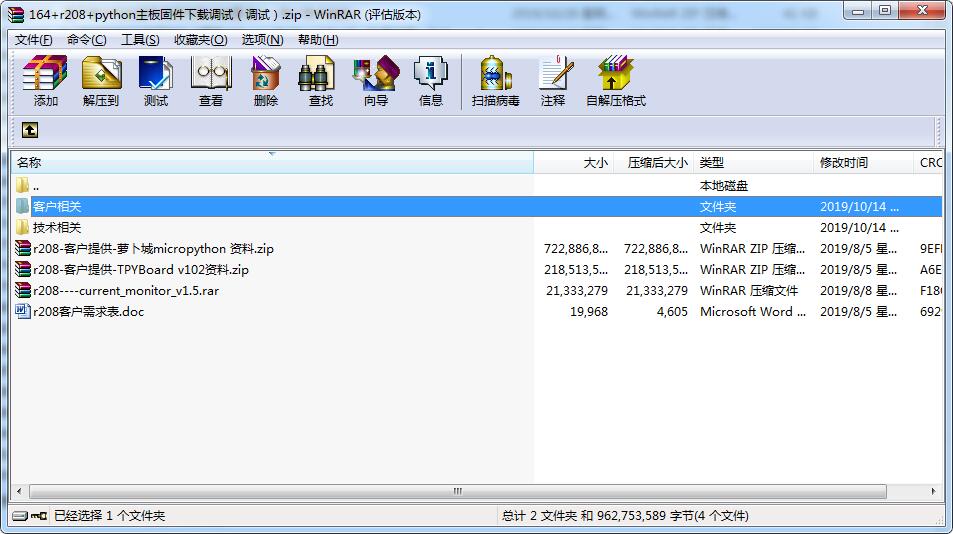
Task: Click the 自解压格式 (SFX) icon
Action: [616, 81]
